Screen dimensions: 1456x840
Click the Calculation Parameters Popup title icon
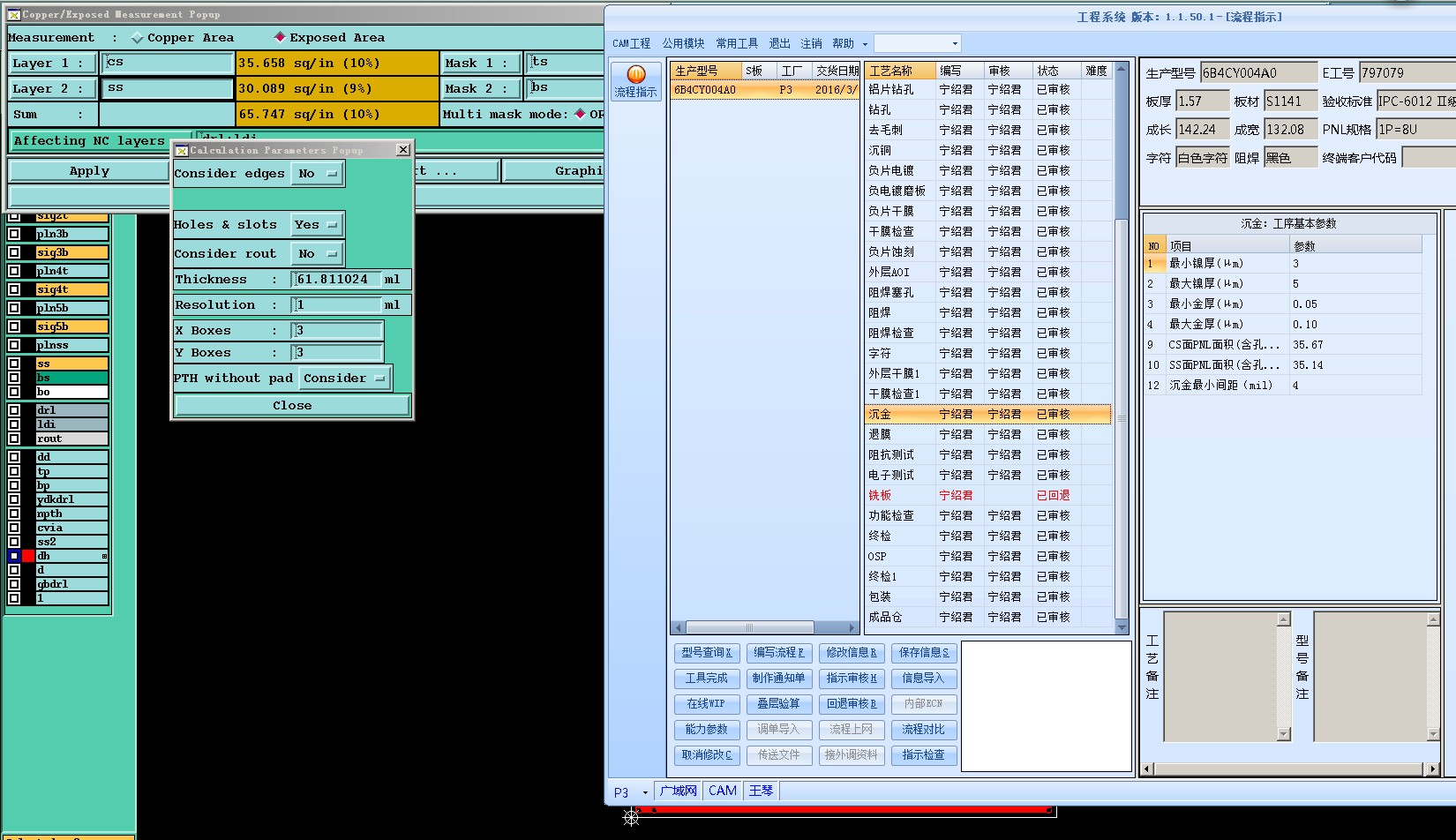182,150
